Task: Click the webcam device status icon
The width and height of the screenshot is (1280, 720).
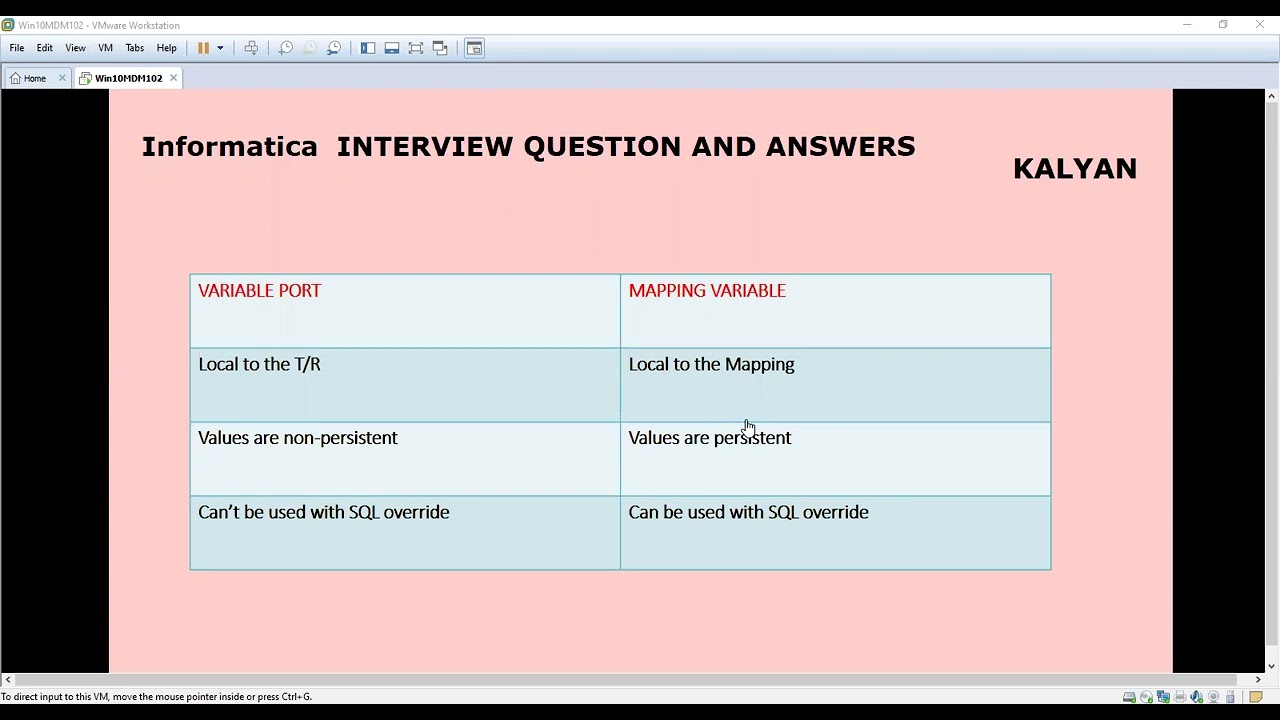Action: point(1213,697)
